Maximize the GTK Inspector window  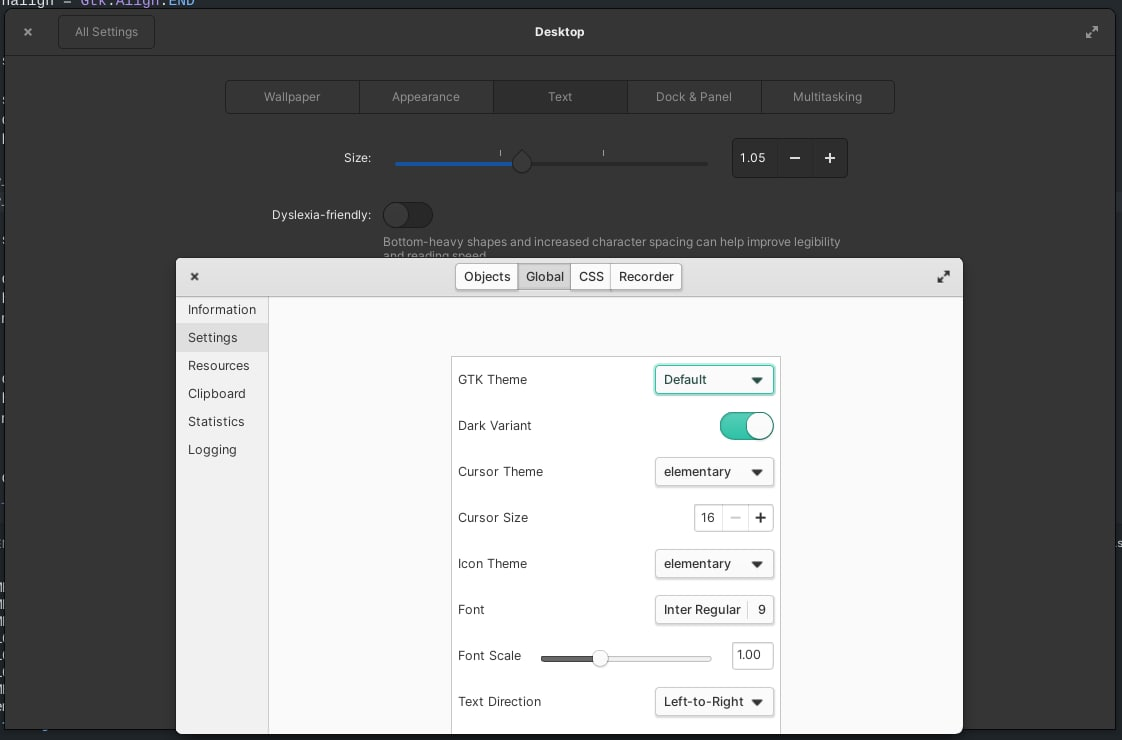[943, 277]
